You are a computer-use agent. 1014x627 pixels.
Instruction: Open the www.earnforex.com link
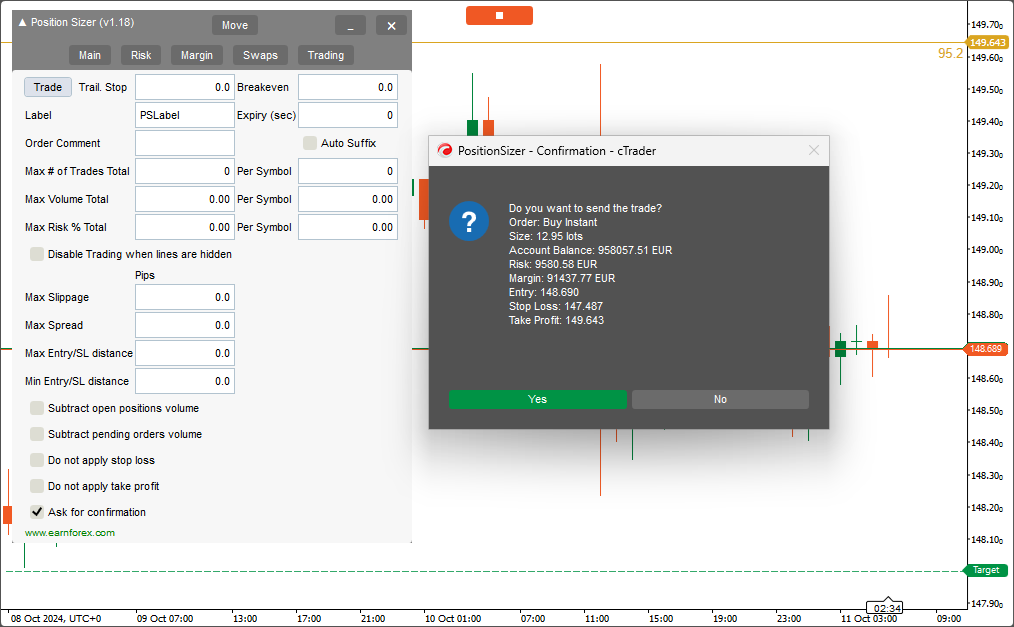70,533
